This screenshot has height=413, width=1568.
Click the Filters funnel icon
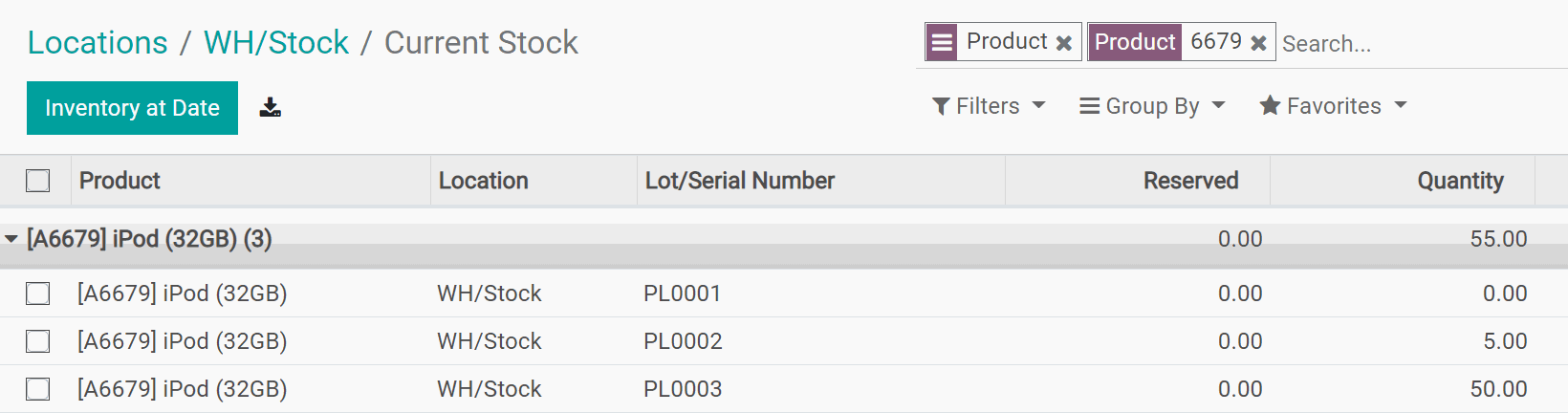pos(941,106)
